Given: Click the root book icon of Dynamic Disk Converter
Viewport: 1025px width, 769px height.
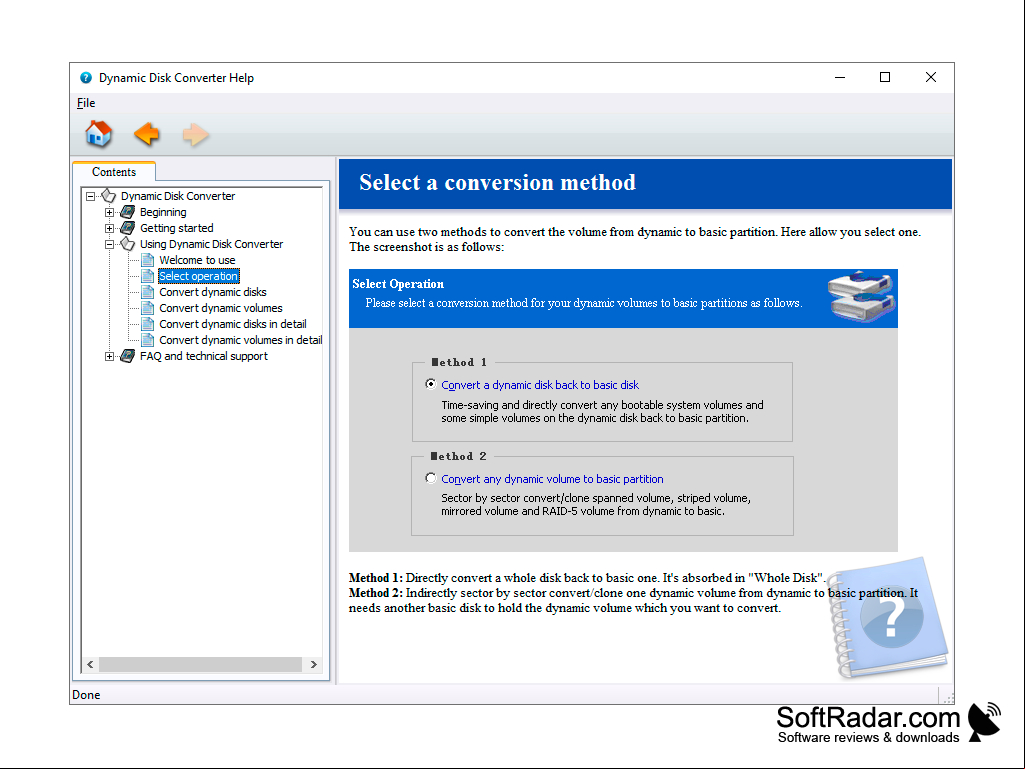Looking at the screenshot, I should pos(109,196).
